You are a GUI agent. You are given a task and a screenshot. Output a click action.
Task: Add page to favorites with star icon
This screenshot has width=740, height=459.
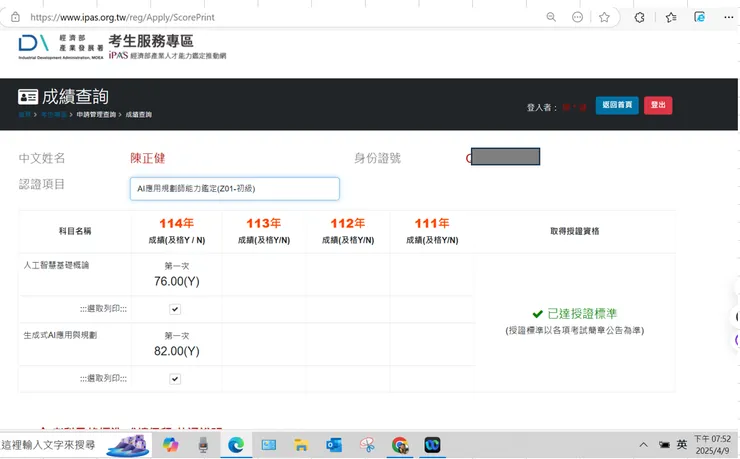tap(604, 17)
